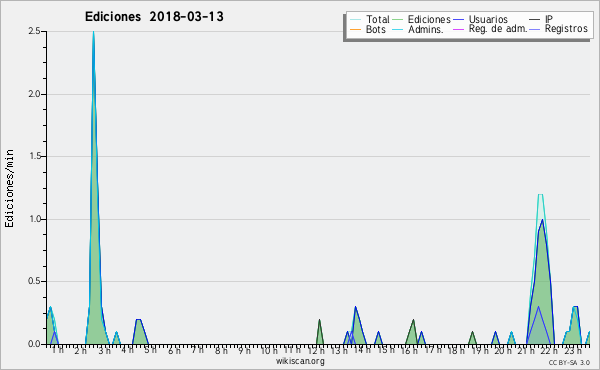Viewport: 600px width, 370px height.
Task: Click the '12 h' x-axis label
Action: (x=316, y=350)
